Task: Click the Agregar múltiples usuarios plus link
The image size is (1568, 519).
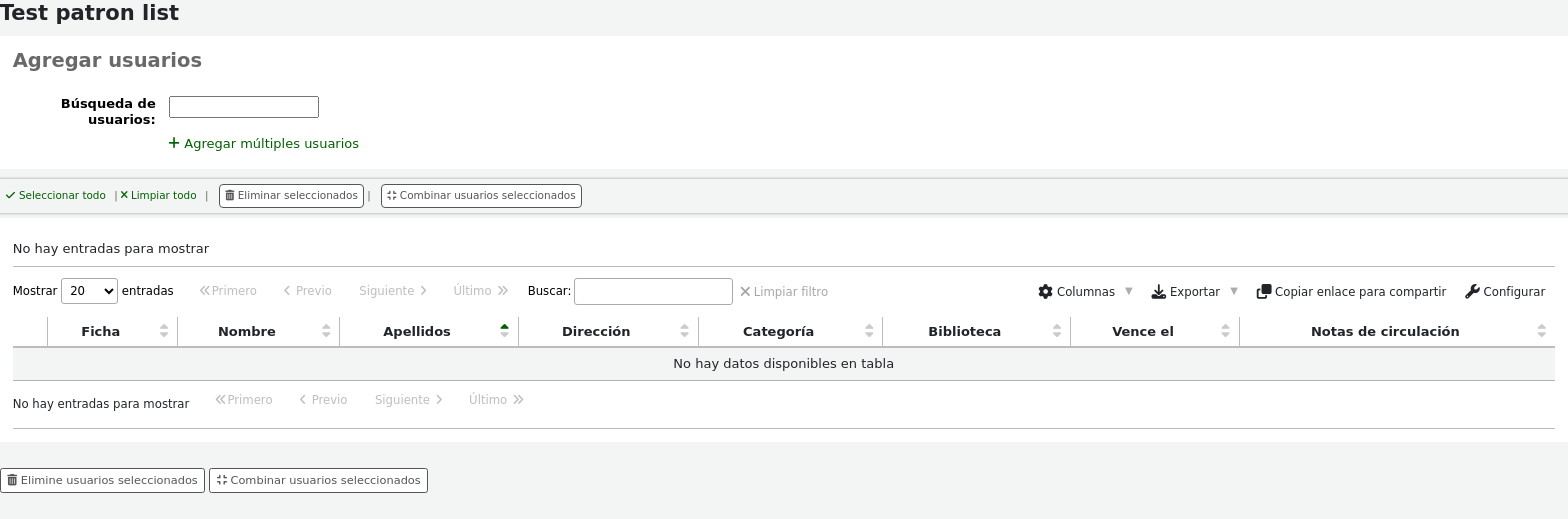Action: click(264, 143)
